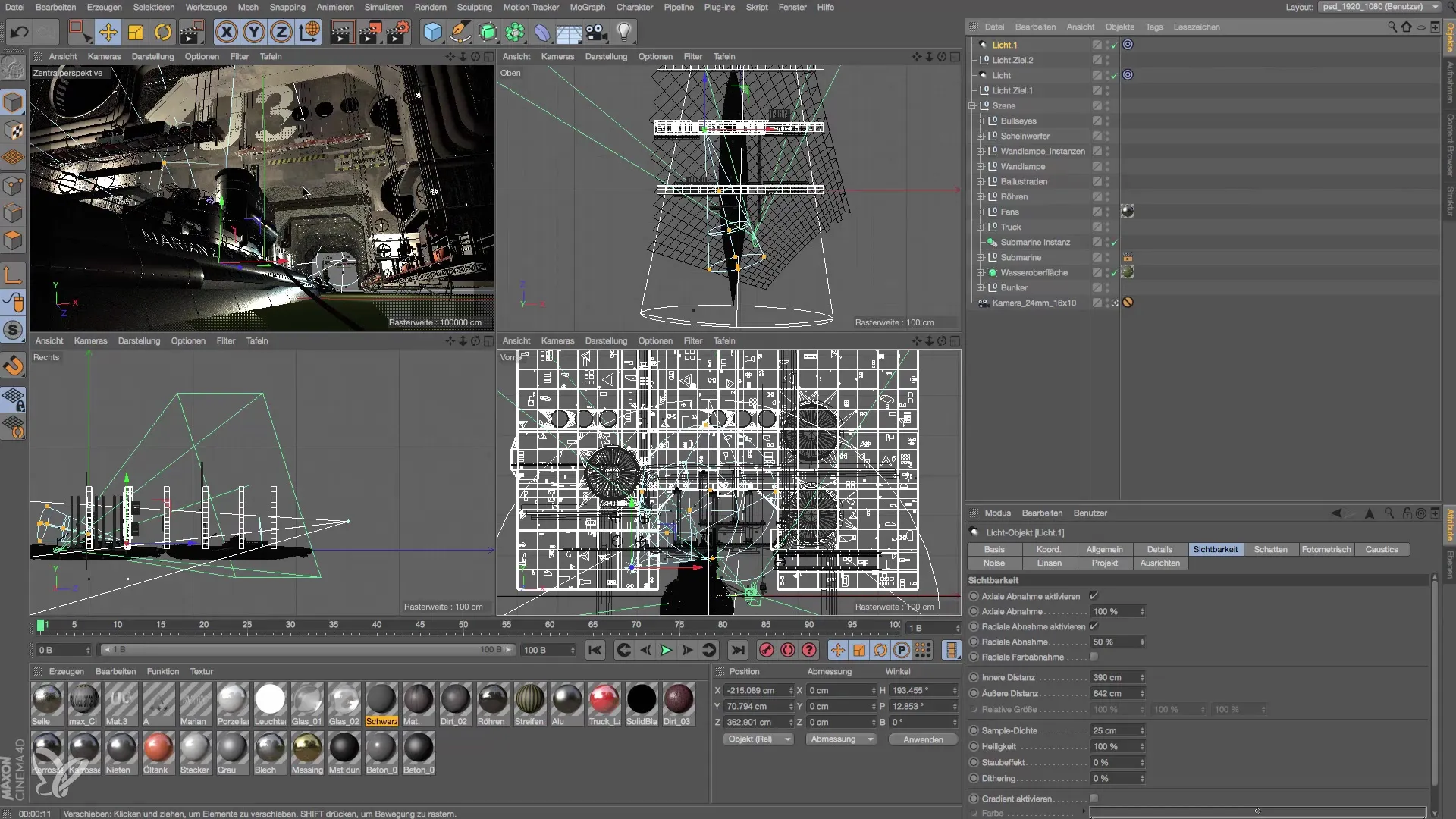The width and height of the screenshot is (1456, 819).
Task: Enable Gradient aktivieren checkbox
Action: [x=1094, y=799]
